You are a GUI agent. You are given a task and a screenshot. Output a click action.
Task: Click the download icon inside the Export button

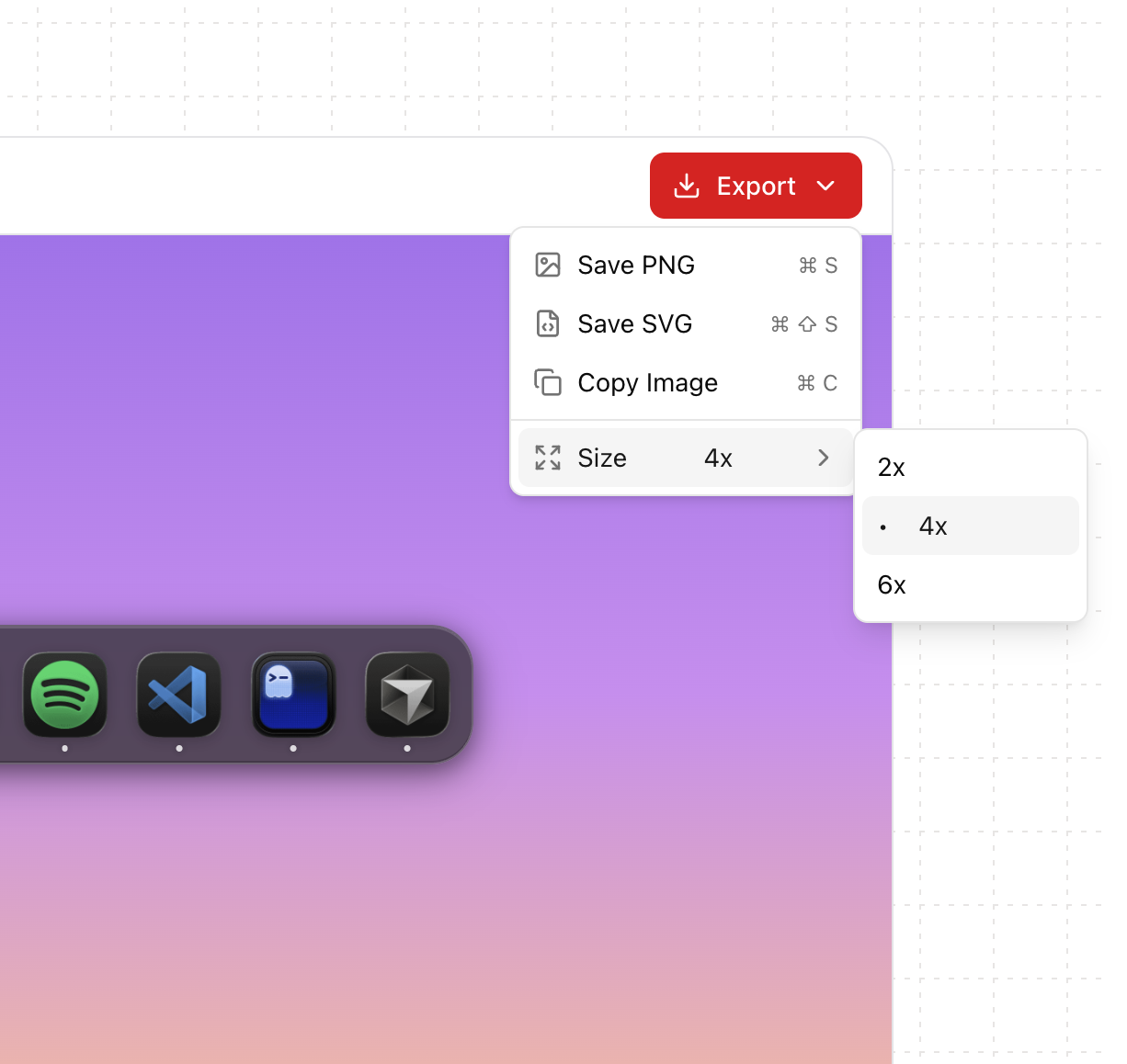click(x=687, y=186)
